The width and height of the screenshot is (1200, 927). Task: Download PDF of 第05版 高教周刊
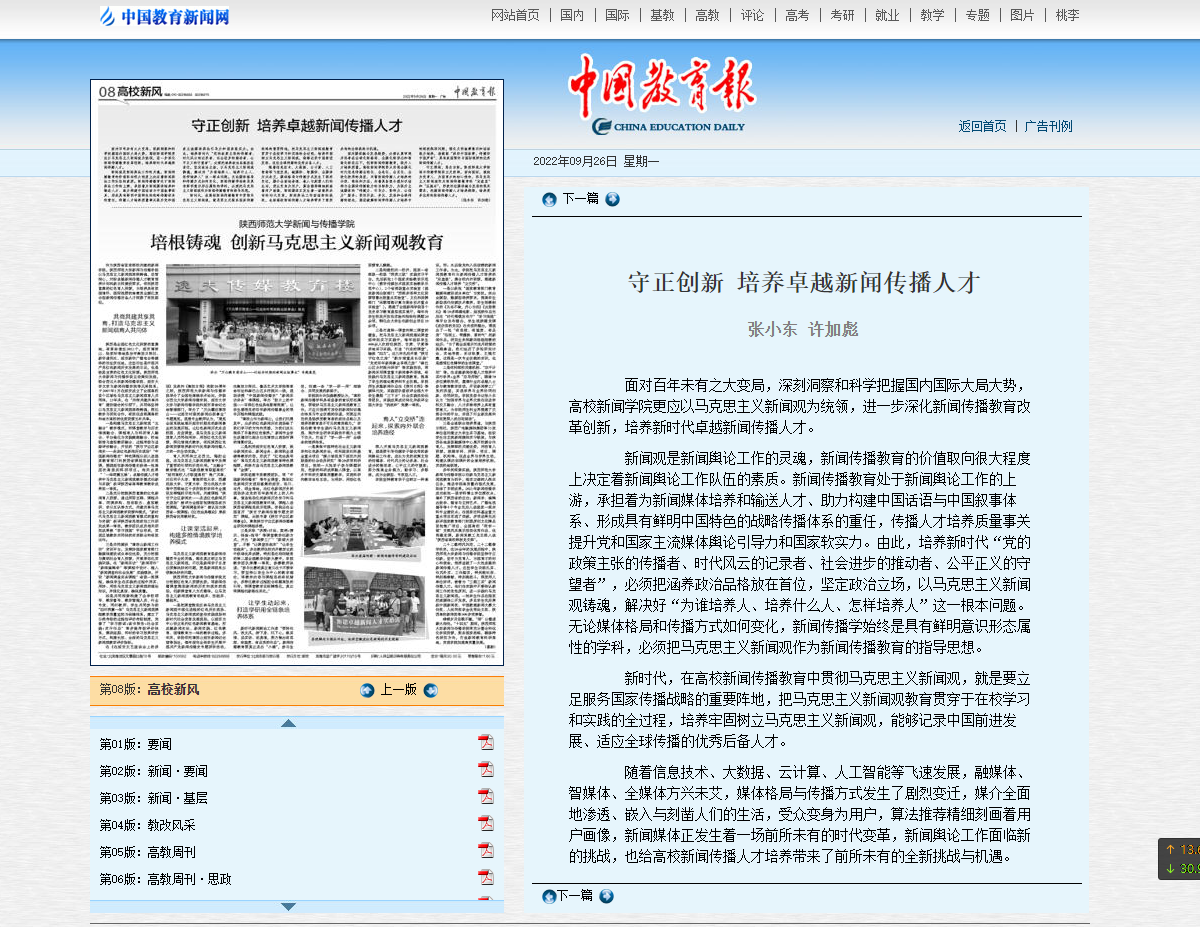pos(486,851)
